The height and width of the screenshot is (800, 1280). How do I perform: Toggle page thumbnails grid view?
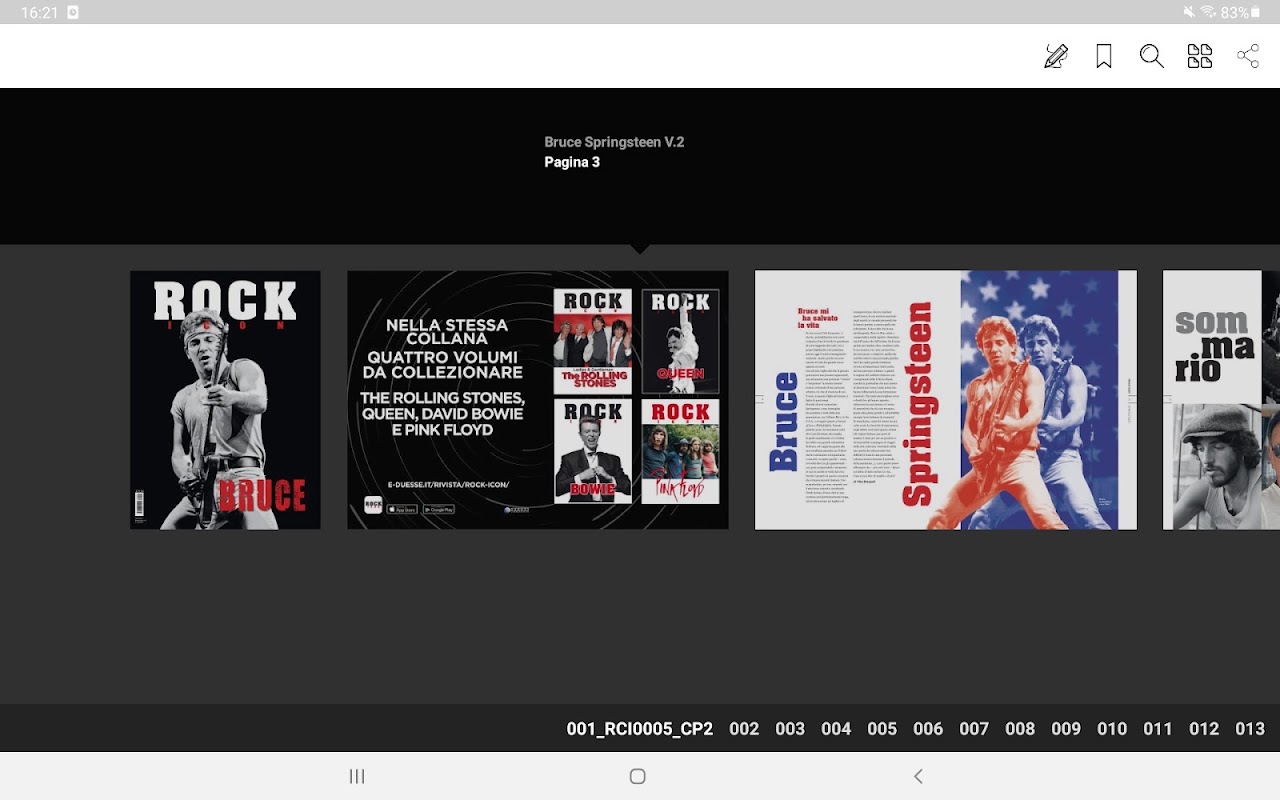pyautogui.click(x=1200, y=56)
